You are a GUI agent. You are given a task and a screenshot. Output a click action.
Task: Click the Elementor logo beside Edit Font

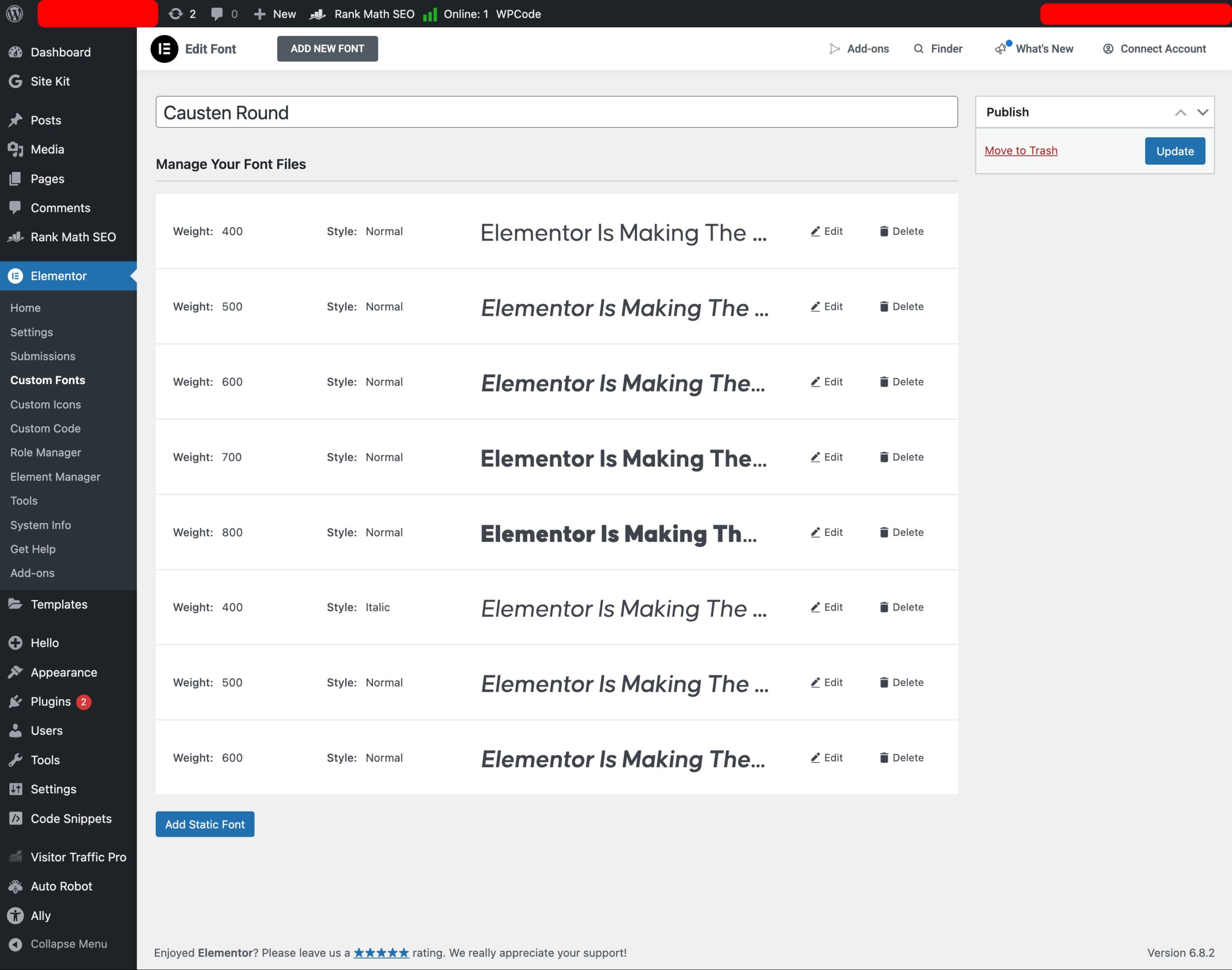(x=164, y=49)
